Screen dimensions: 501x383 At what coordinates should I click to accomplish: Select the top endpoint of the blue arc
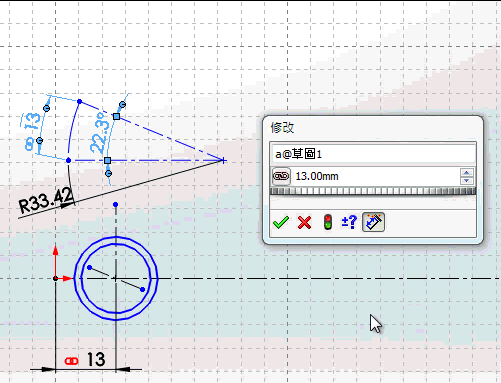(79, 101)
